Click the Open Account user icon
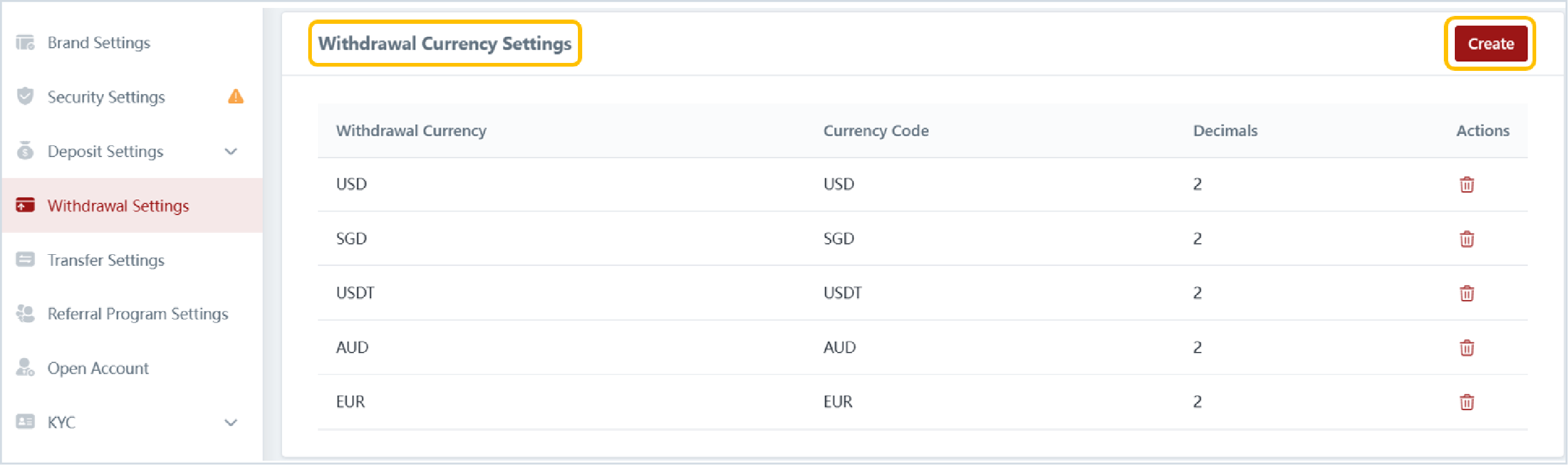The image size is (1568, 465). [x=25, y=367]
